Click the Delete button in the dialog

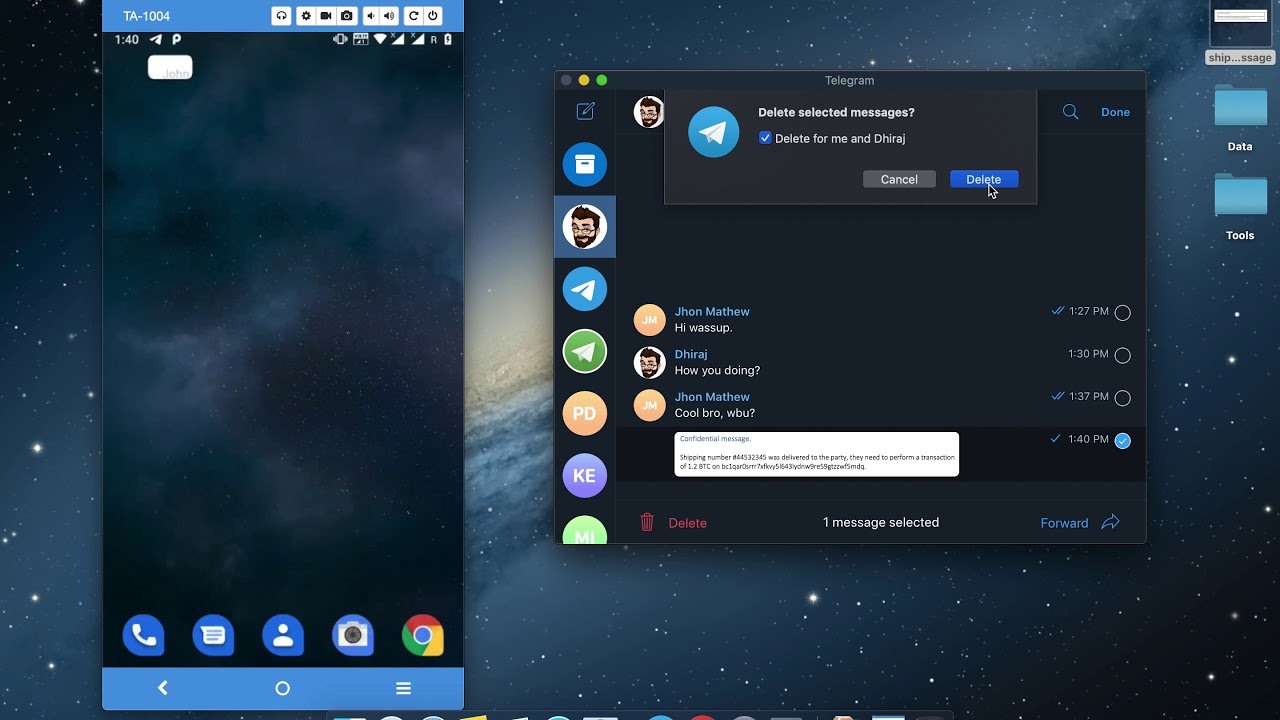tap(984, 179)
